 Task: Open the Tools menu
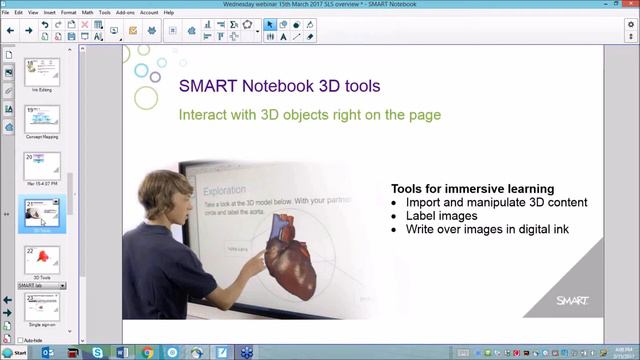pyautogui.click(x=104, y=13)
